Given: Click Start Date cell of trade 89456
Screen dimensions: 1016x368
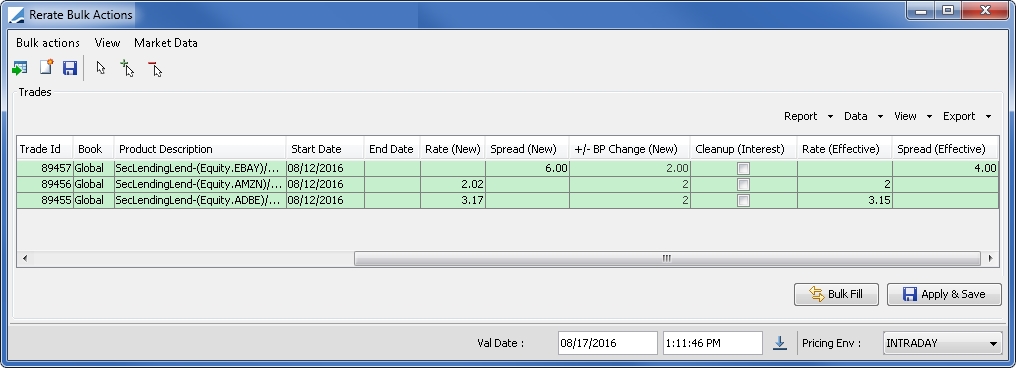Looking at the screenshot, I should [x=325, y=185].
